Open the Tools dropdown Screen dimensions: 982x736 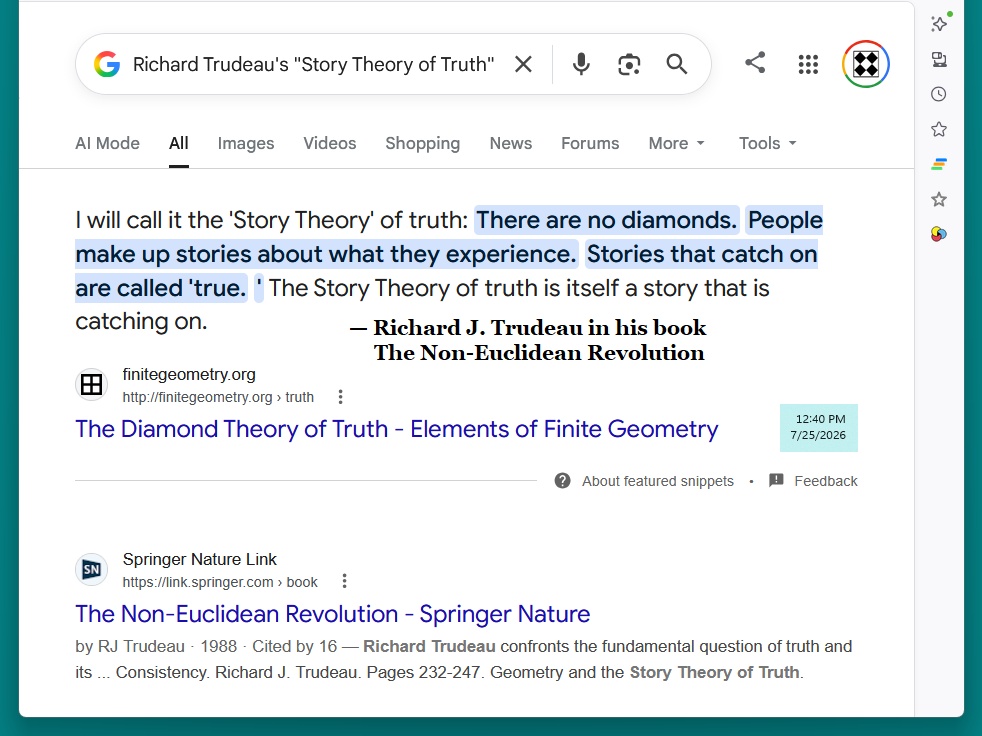point(768,143)
